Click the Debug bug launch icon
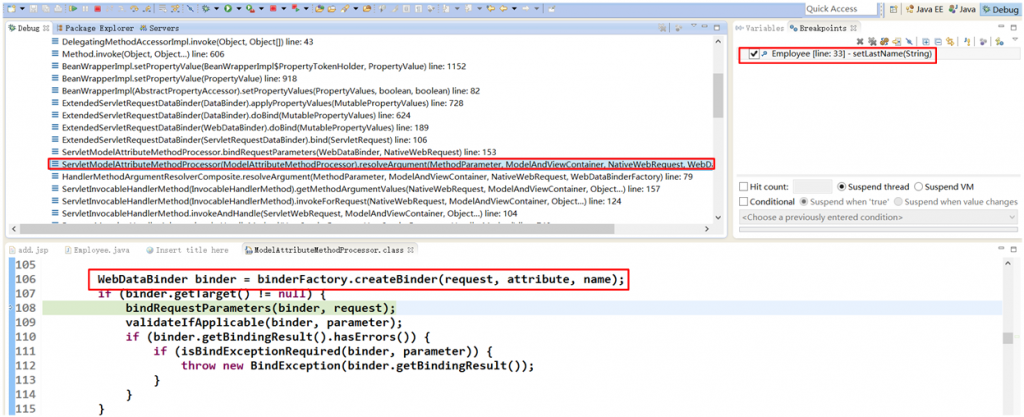Viewport: 1024px width, 417px height. tap(206, 9)
